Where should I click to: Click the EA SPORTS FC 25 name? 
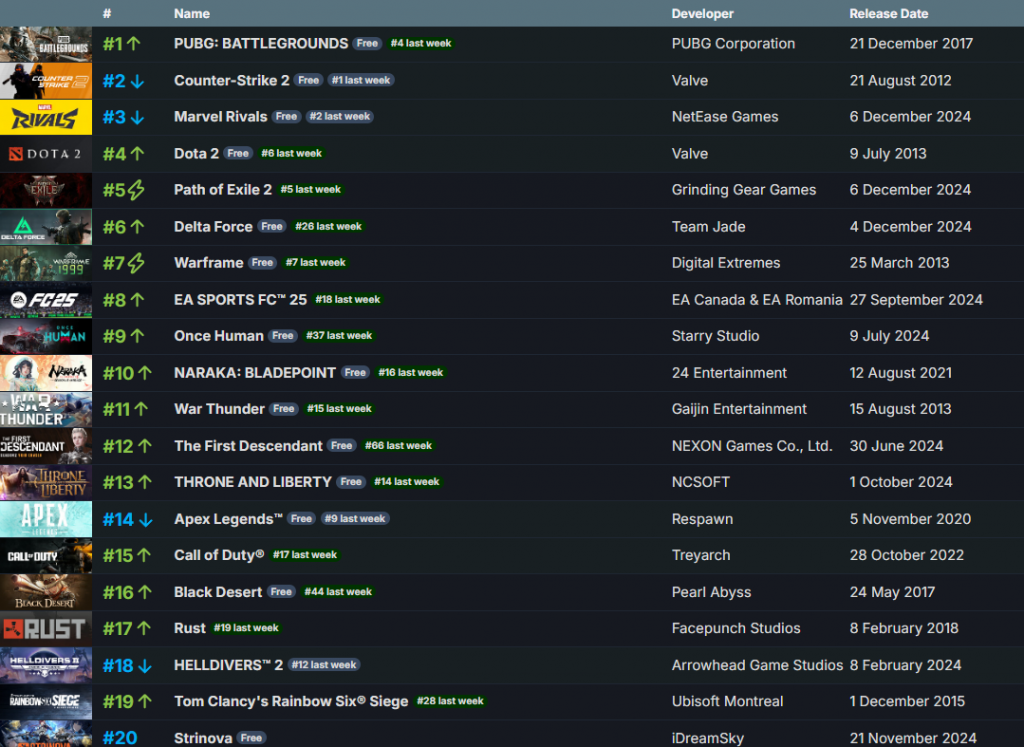point(240,300)
